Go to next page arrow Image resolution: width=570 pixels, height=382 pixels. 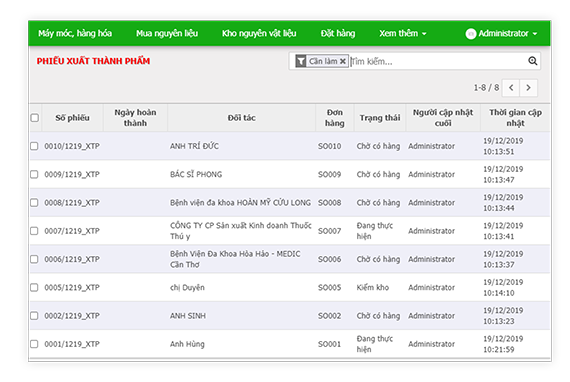(x=529, y=88)
